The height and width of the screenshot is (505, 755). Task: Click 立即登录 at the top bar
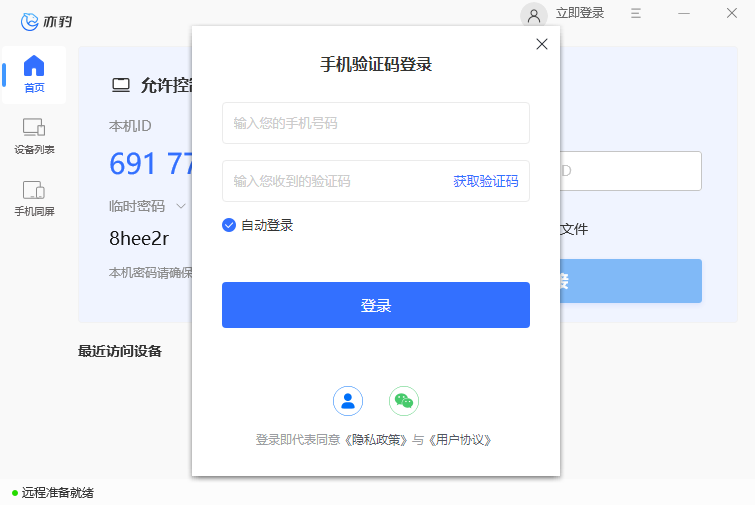point(580,13)
